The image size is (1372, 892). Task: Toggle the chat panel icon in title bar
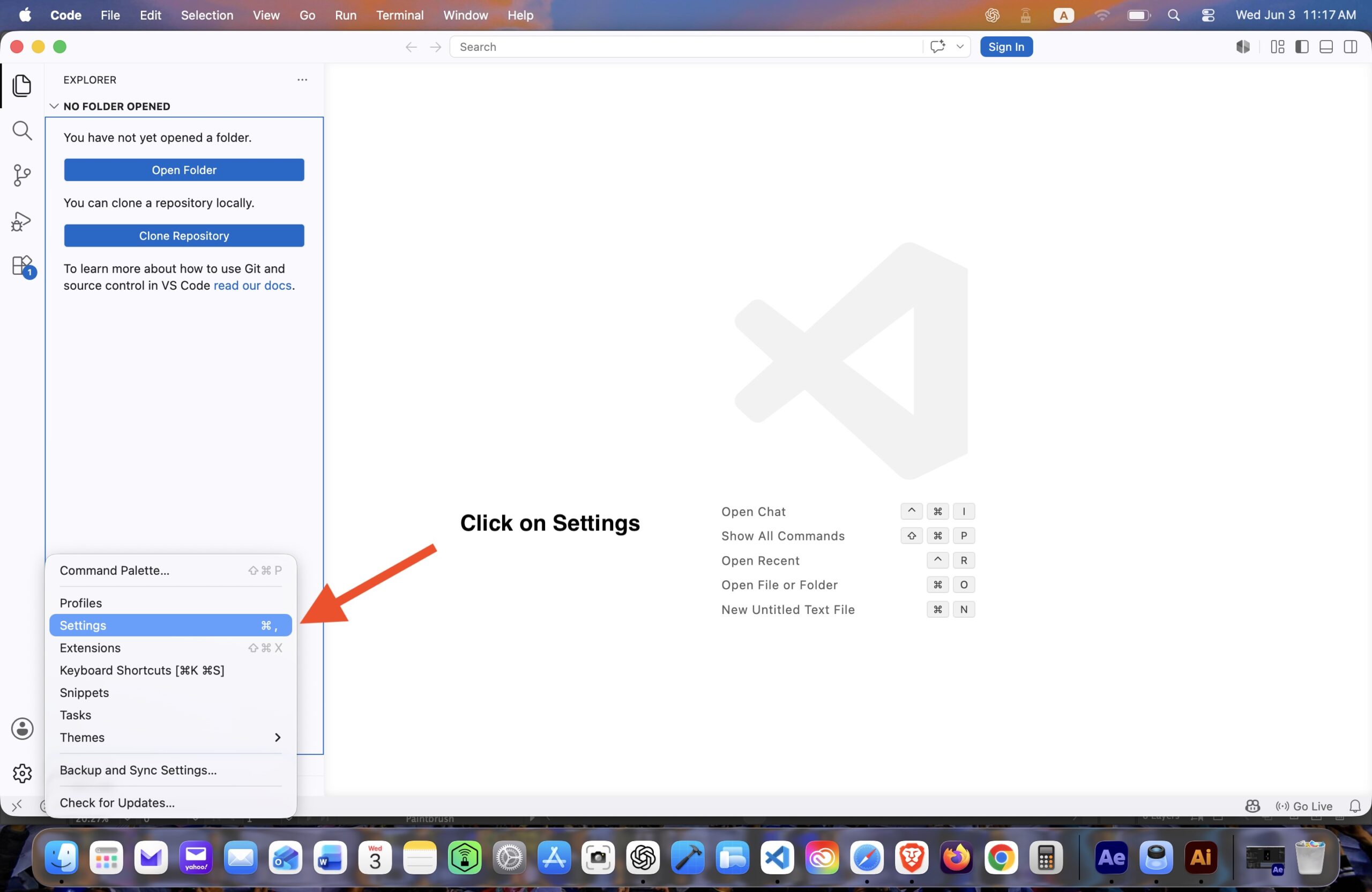pos(1243,47)
